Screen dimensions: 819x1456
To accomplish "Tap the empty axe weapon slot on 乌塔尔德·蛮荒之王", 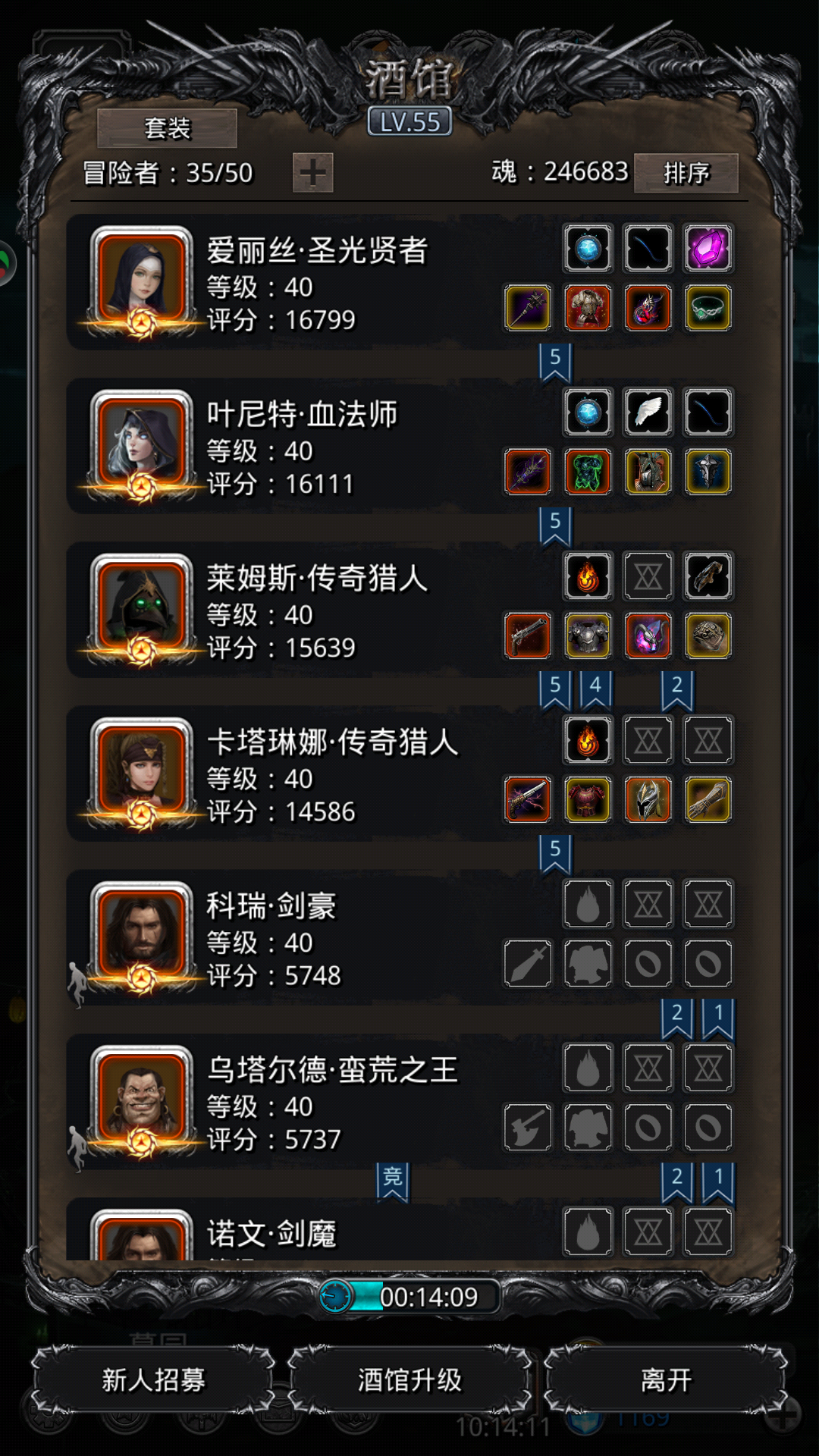I will tap(528, 1127).
